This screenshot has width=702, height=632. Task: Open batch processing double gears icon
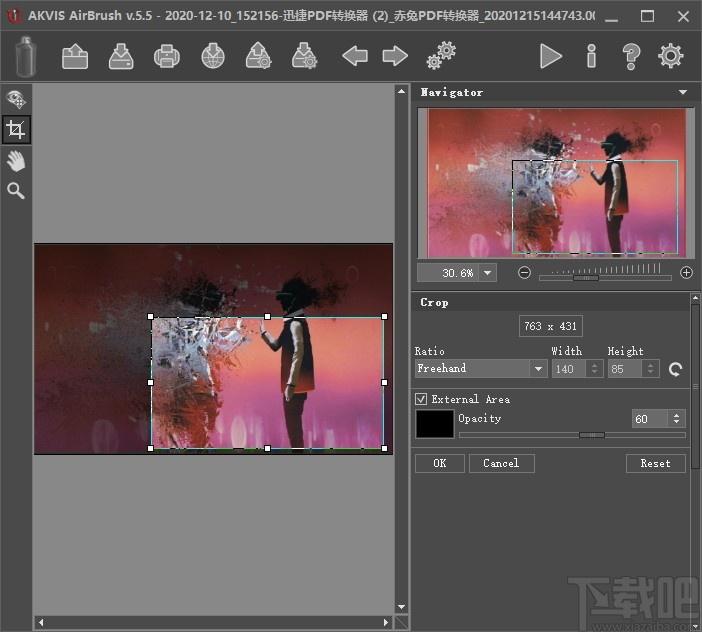441,56
